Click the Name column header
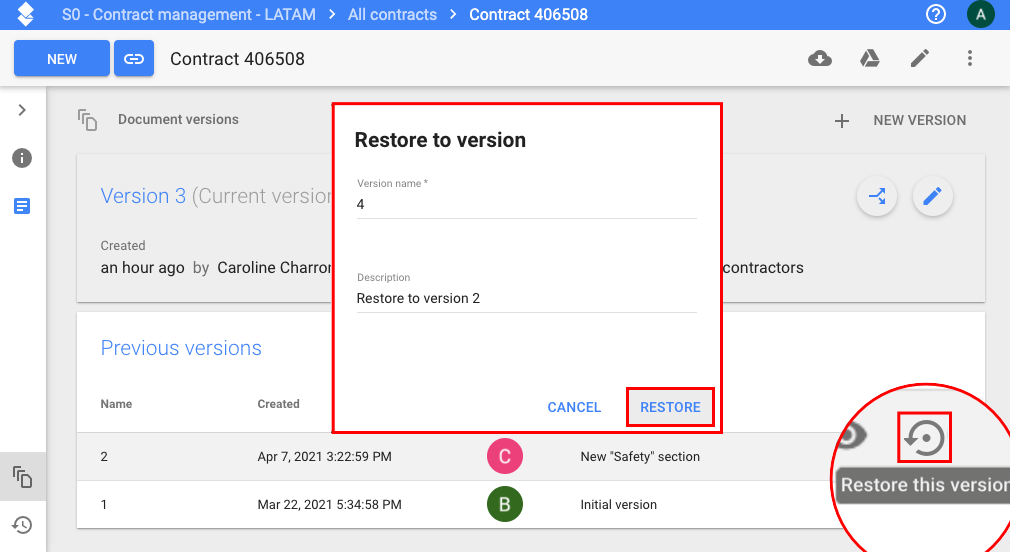 coord(116,404)
